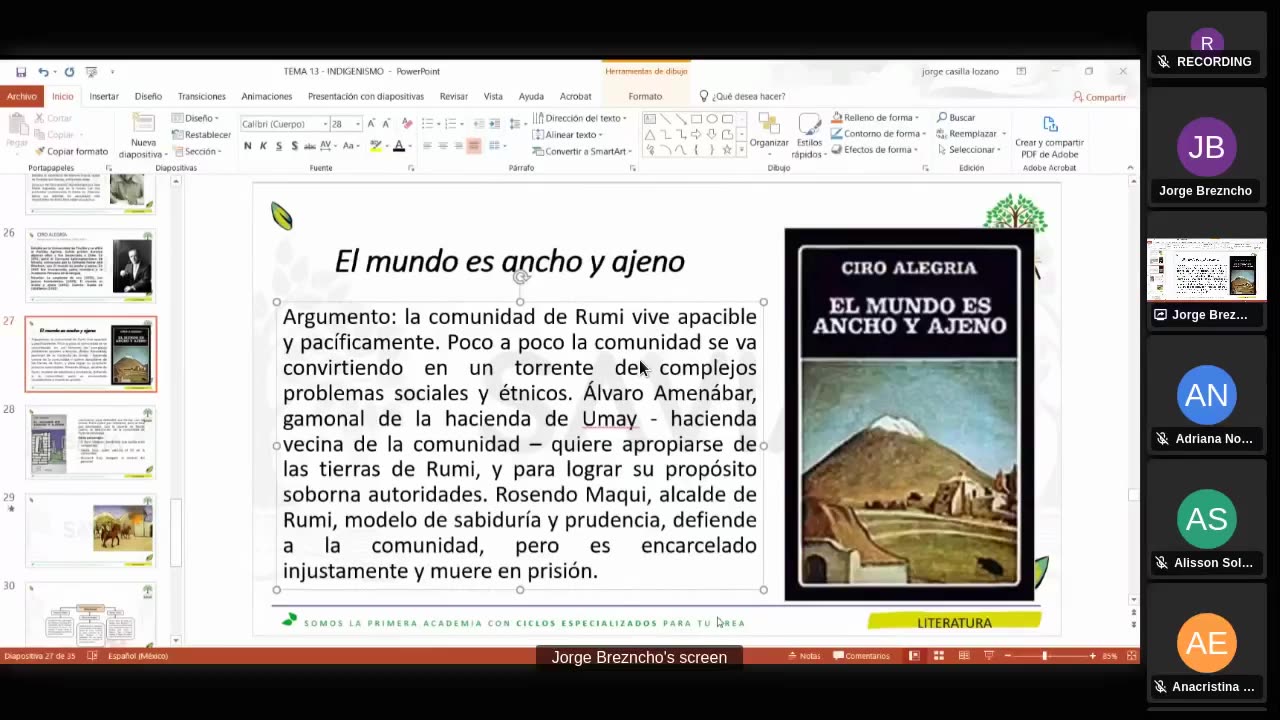Switch to slide sorter view
Image resolution: width=1280 pixels, height=720 pixels.
[938, 656]
